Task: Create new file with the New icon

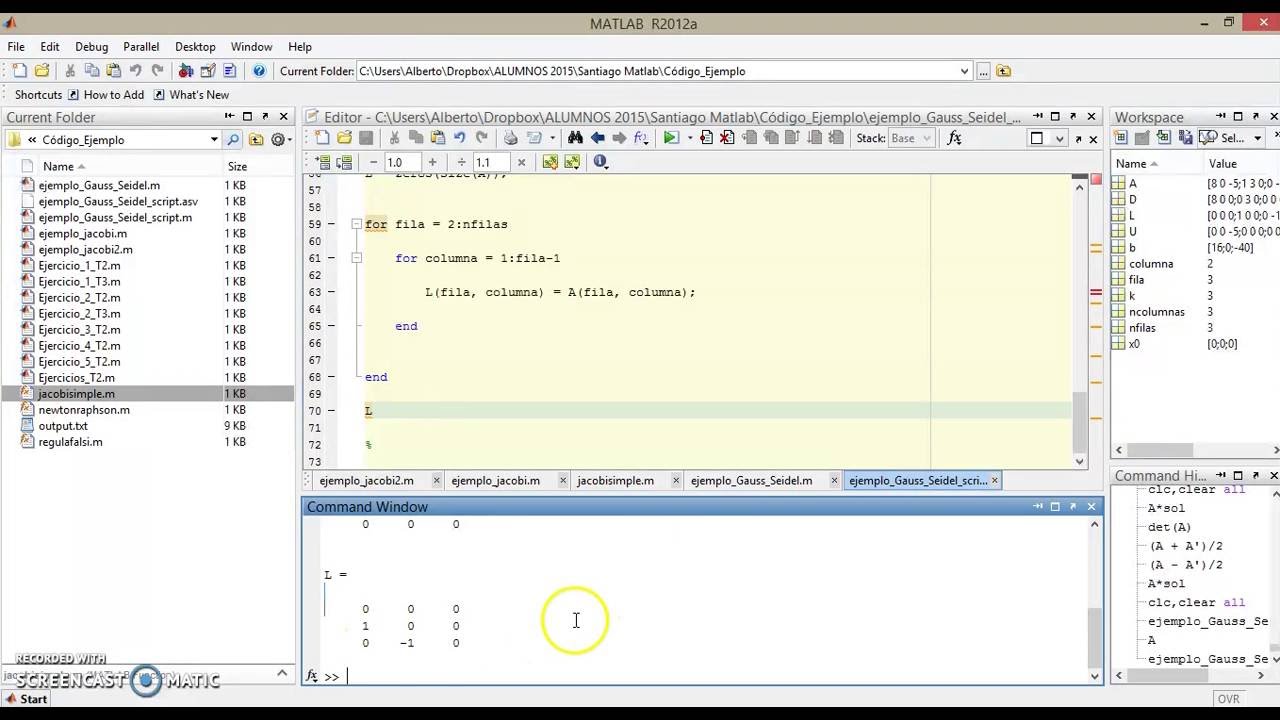Action: click(18, 71)
